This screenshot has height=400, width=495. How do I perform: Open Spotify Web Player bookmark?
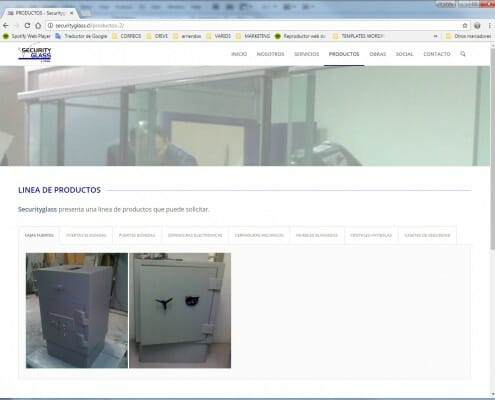click(x=27, y=36)
